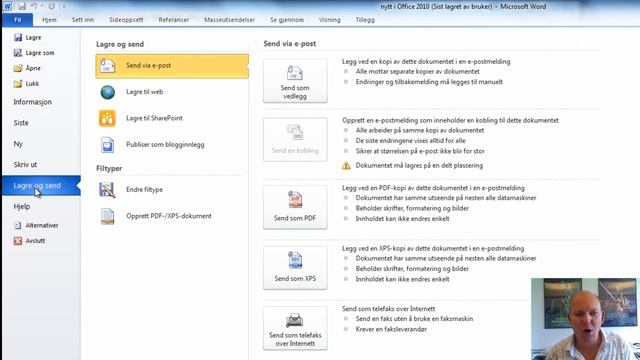Click the Lukk folder icon

click(x=18, y=84)
